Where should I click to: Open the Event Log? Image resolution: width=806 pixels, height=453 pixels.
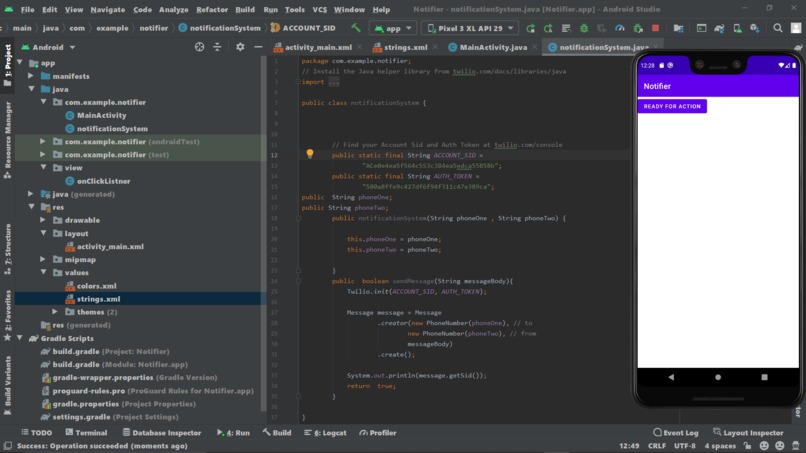675,432
